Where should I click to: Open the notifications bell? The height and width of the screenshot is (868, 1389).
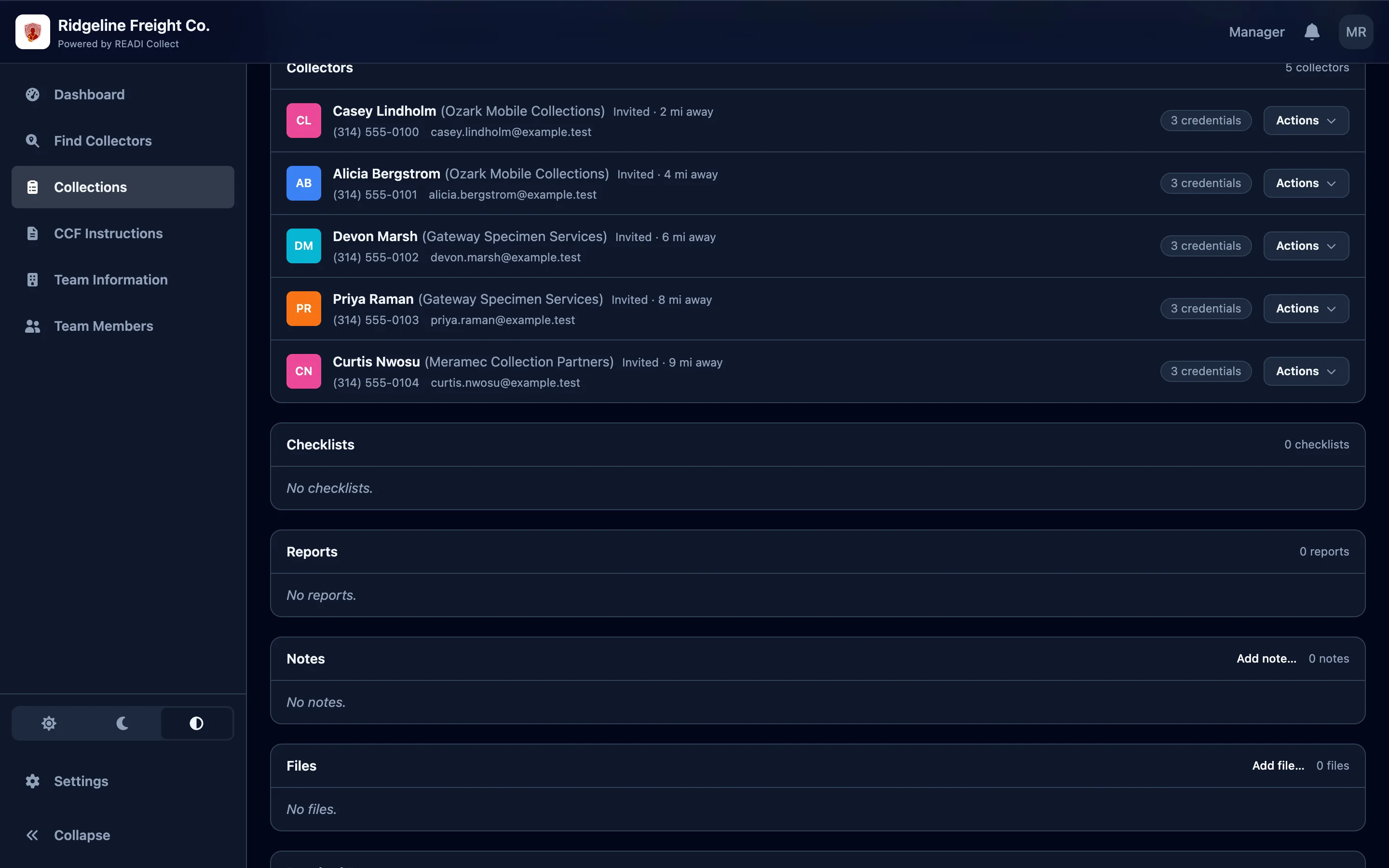(1311, 31)
